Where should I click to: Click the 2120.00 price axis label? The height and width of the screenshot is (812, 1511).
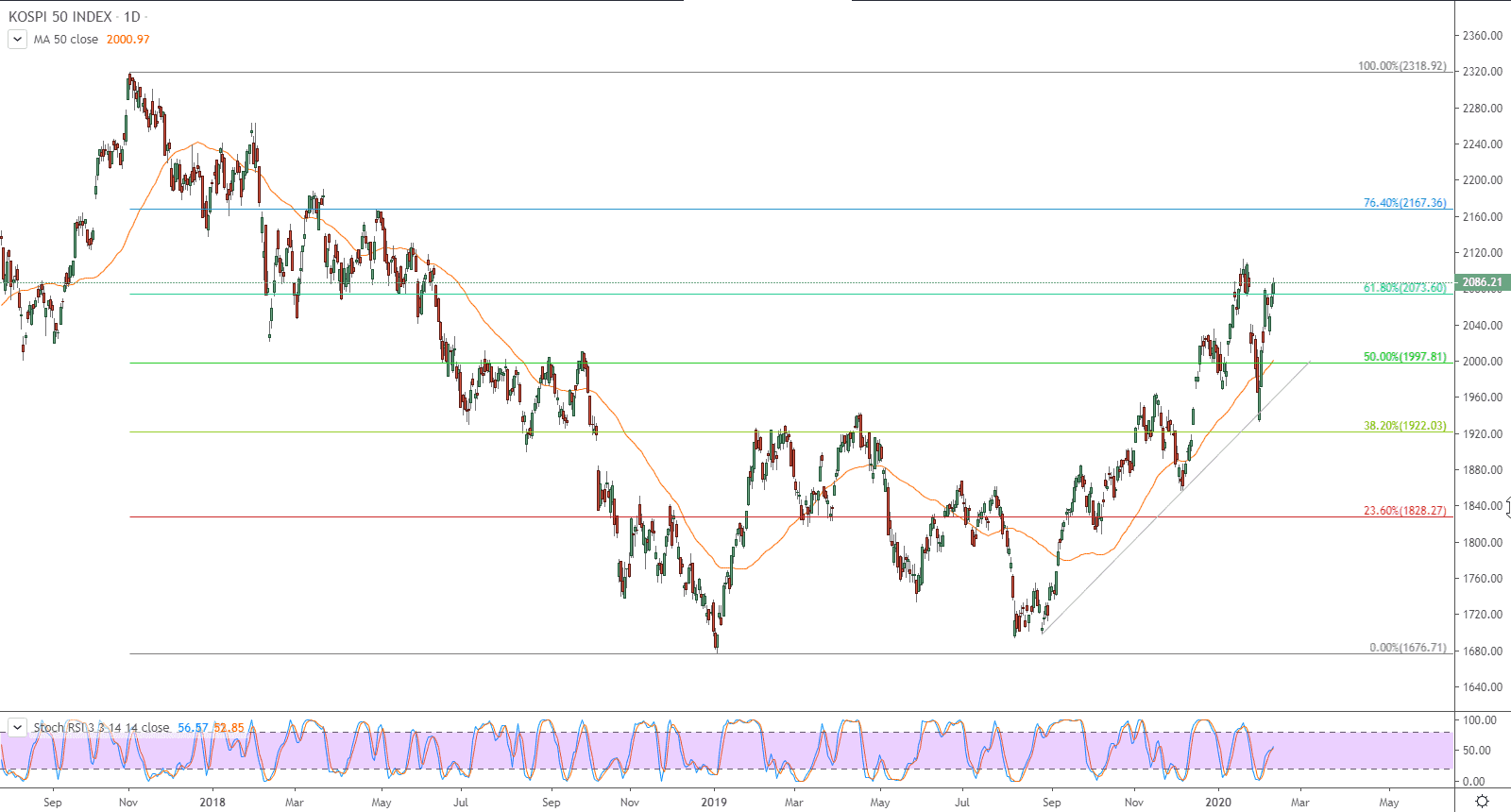click(1482, 253)
